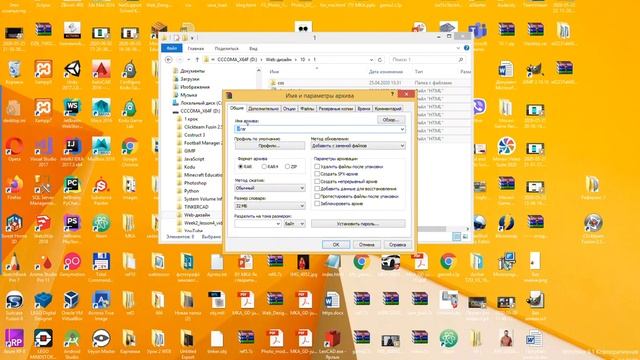
Task: Open the 'Метод обновления' dropdown
Action: (358, 146)
